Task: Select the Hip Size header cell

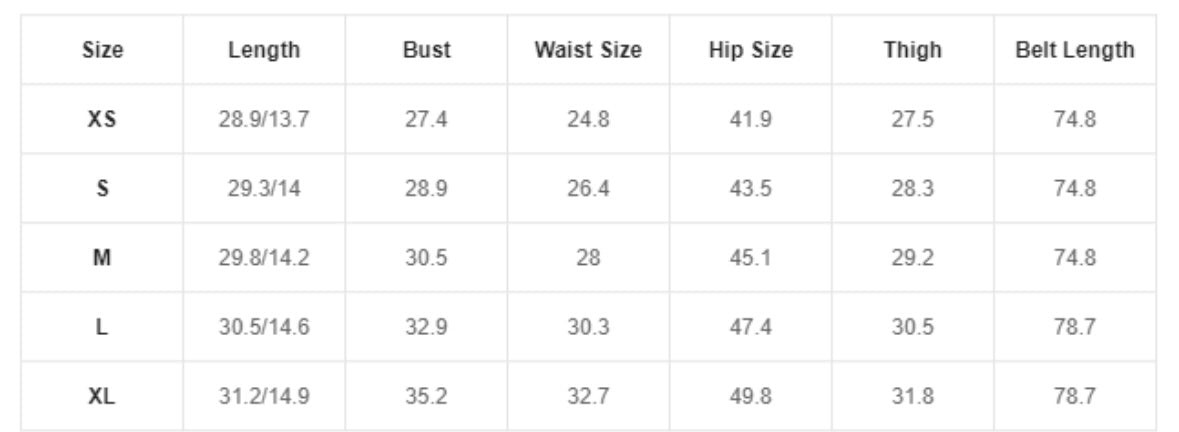Action: tap(750, 50)
